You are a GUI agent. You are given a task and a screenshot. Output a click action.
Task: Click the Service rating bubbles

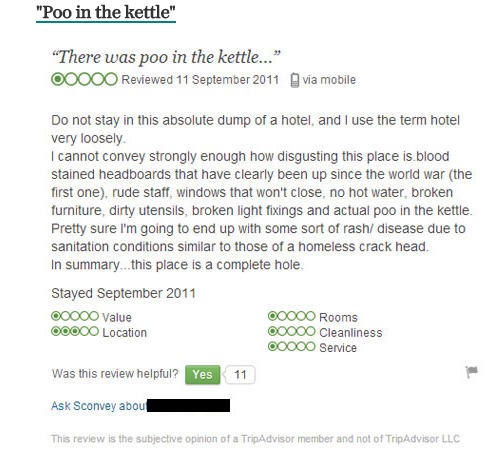pyautogui.click(x=292, y=347)
